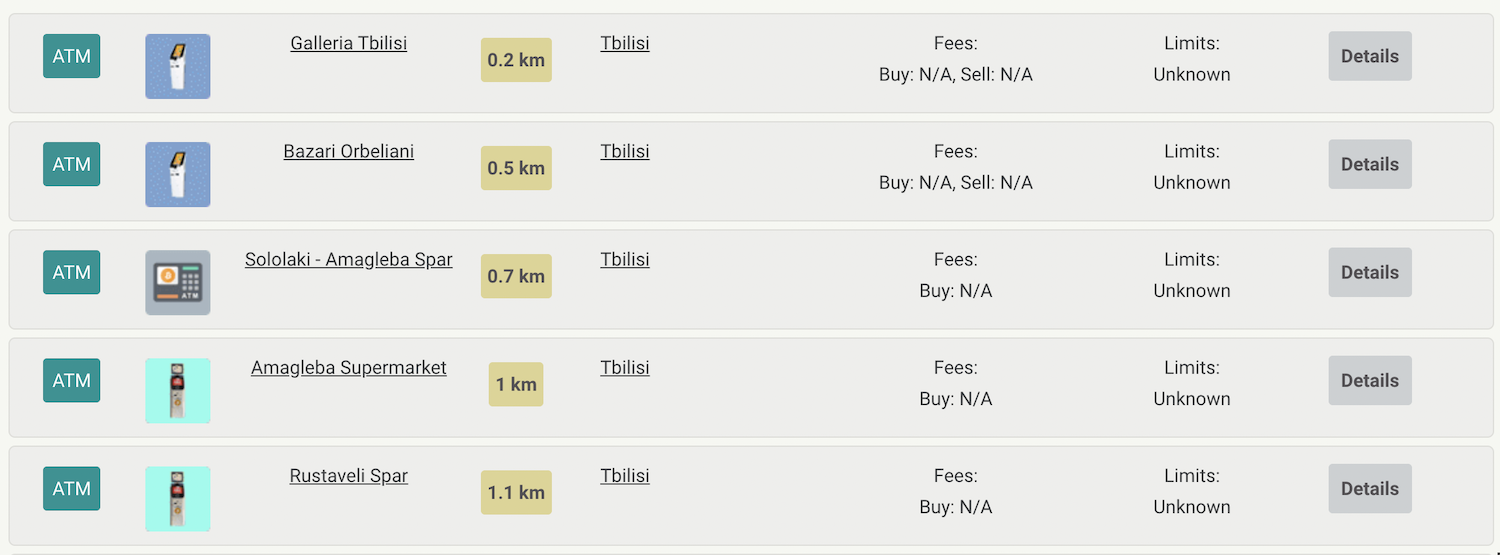This screenshot has width=1500, height=555.
Task: Click the 1.1 km distance badge
Action: pyautogui.click(x=516, y=492)
